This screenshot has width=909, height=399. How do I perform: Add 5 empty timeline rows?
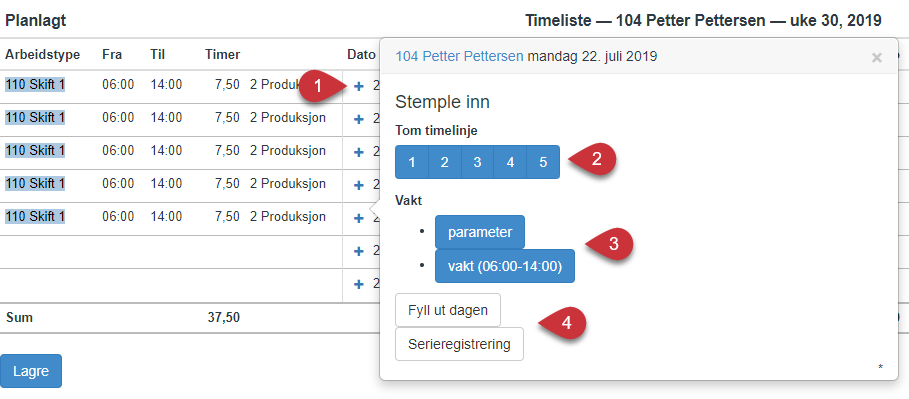pyautogui.click(x=543, y=162)
